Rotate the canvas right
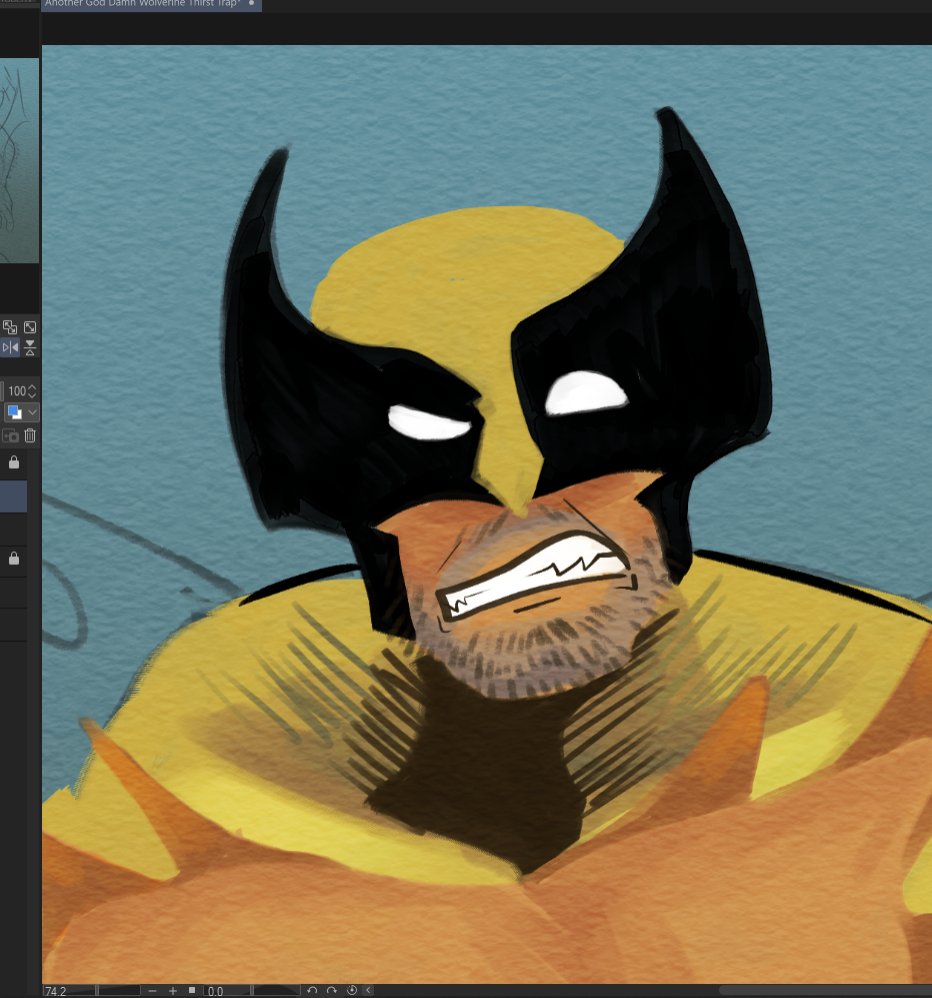The width and height of the screenshot is (932, 998). [332, 990]
